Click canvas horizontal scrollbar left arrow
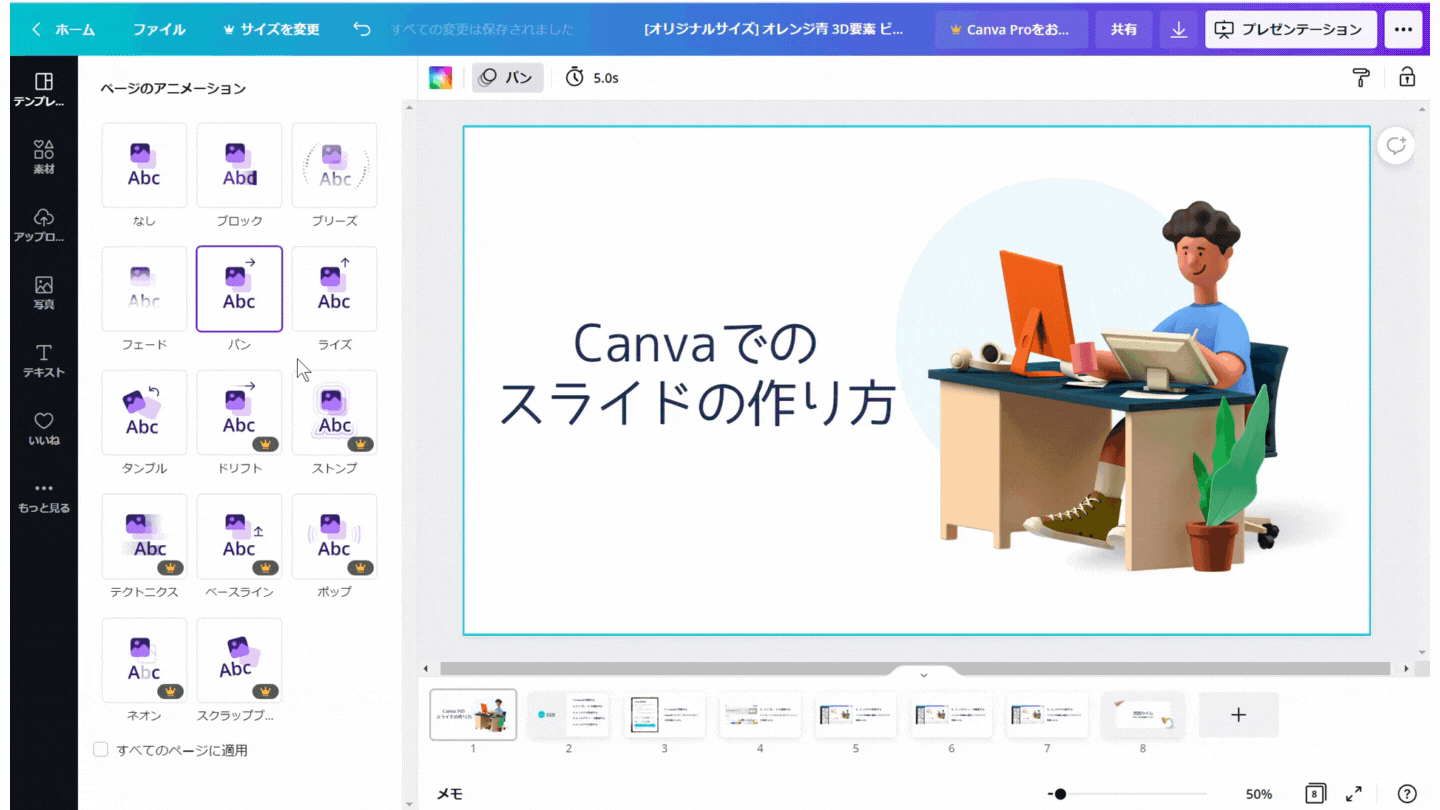 [426, 668]
